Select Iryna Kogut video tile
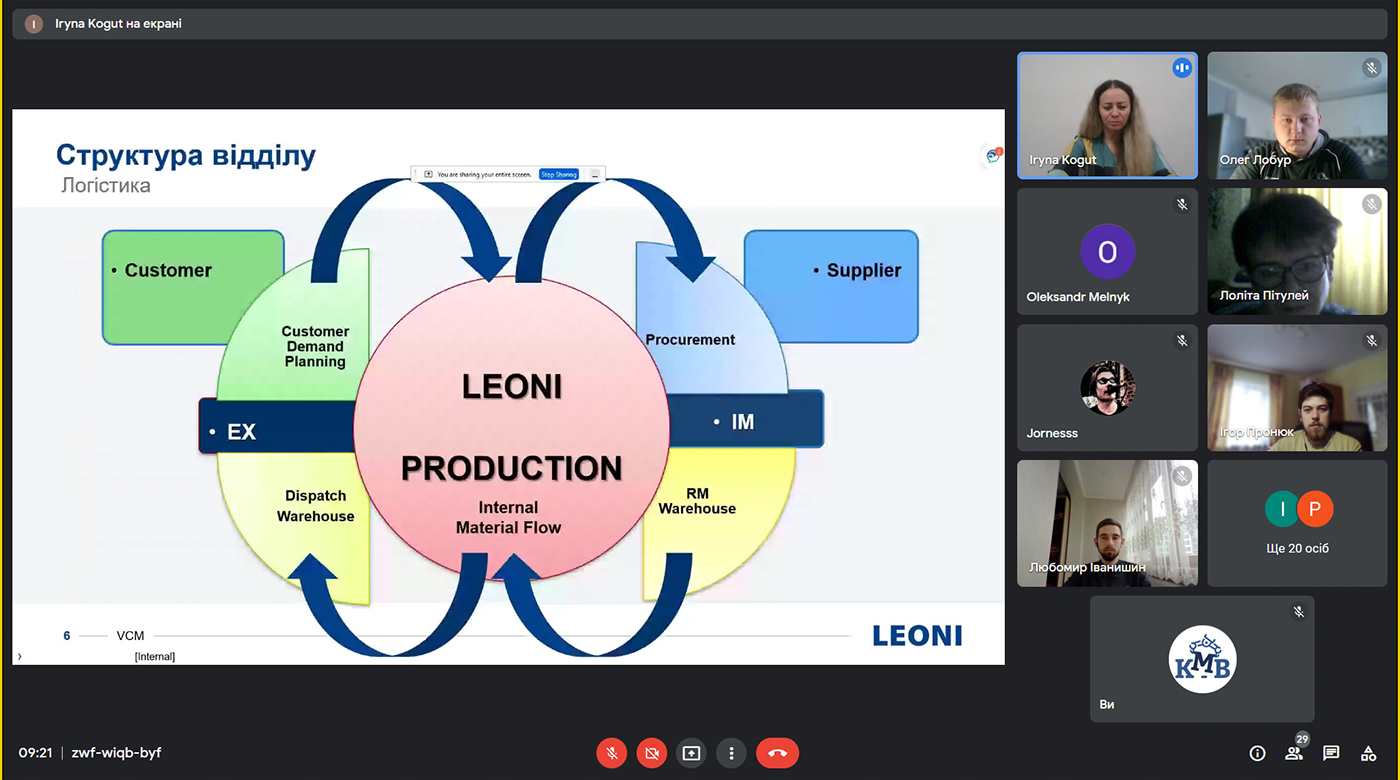This screenshot has height=780, width=1400. [1107, 115]
